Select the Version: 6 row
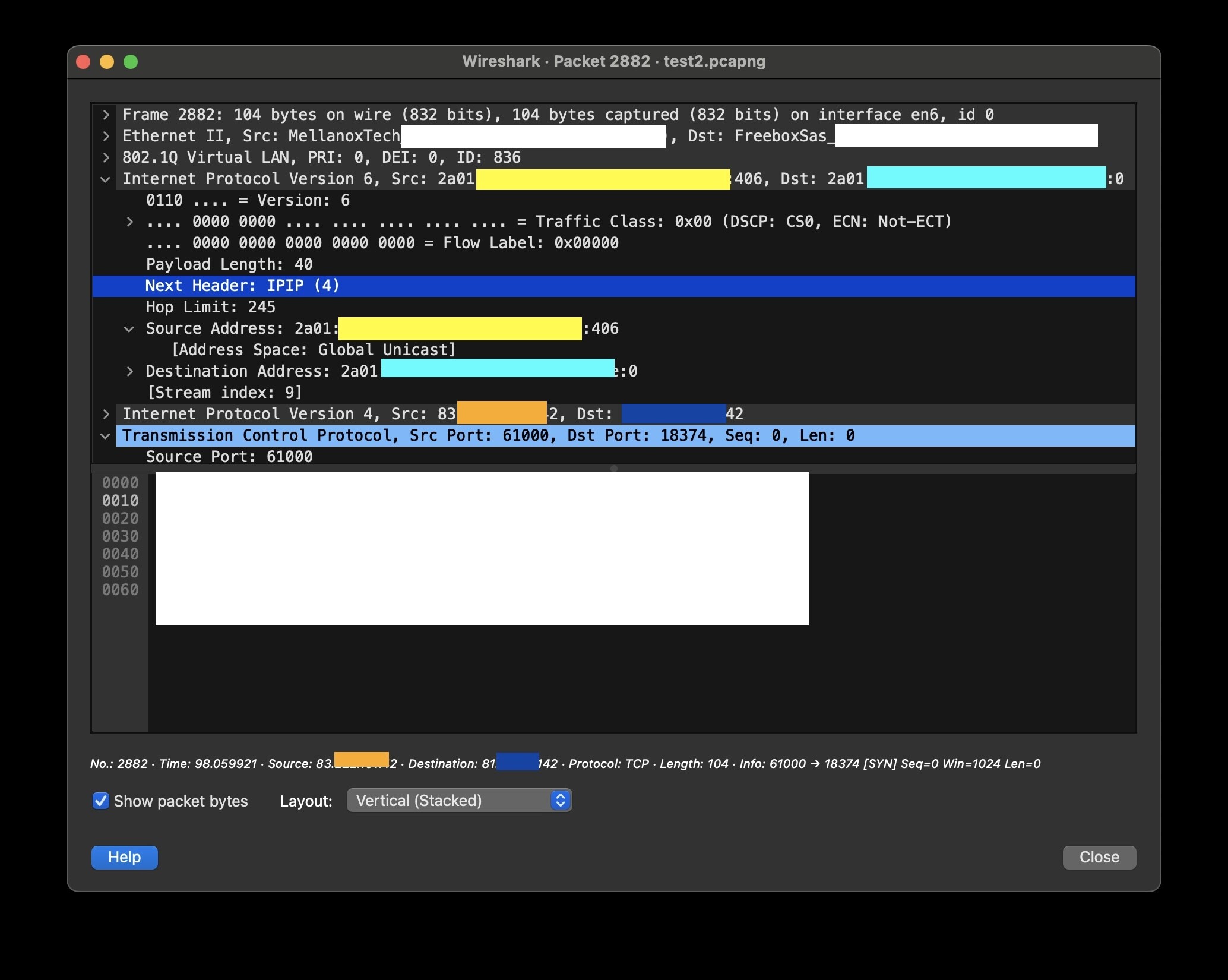Screen dimensions: 1228x980 point(614,200)
